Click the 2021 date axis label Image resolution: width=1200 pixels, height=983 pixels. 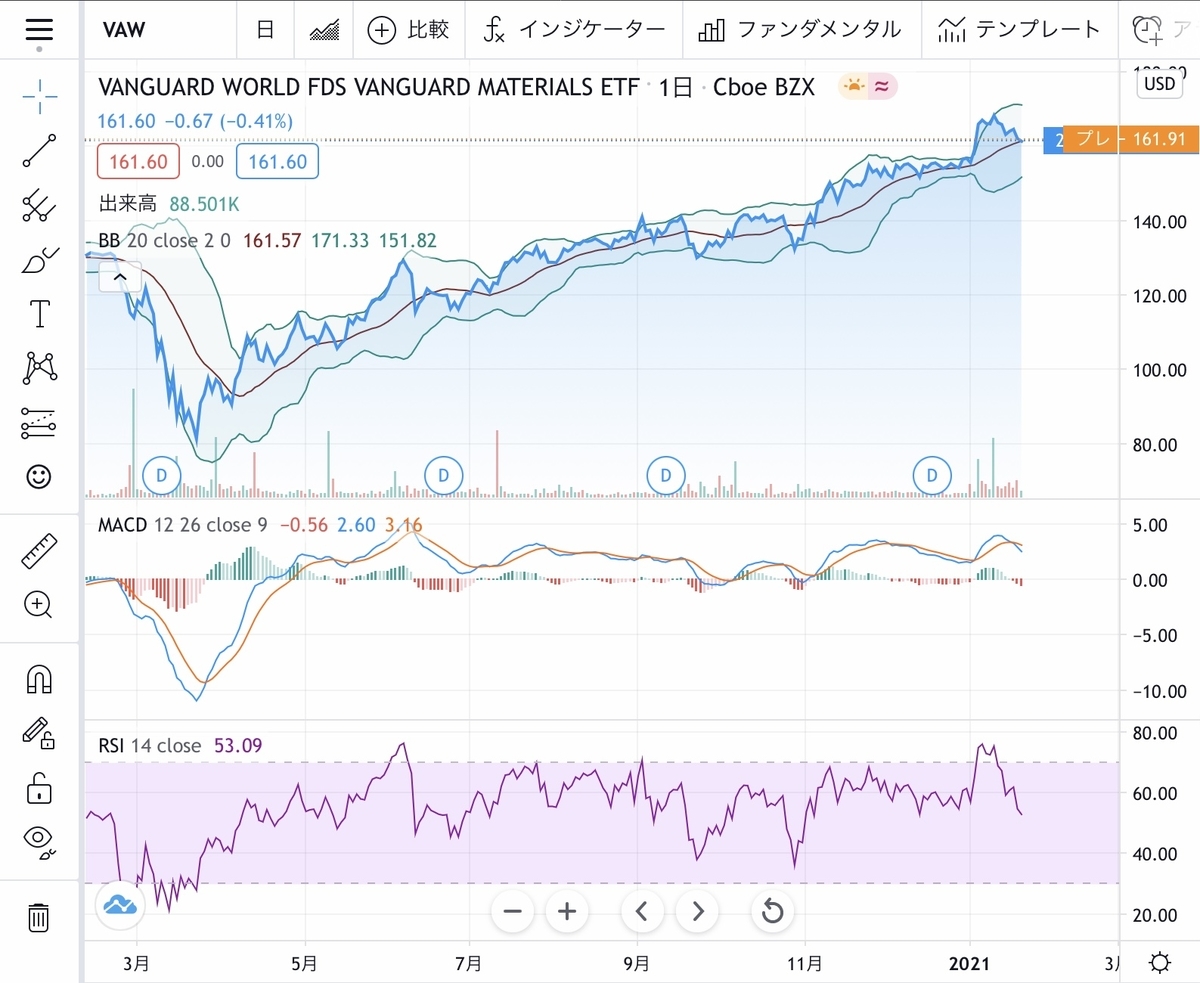click(x=968, y=963)
